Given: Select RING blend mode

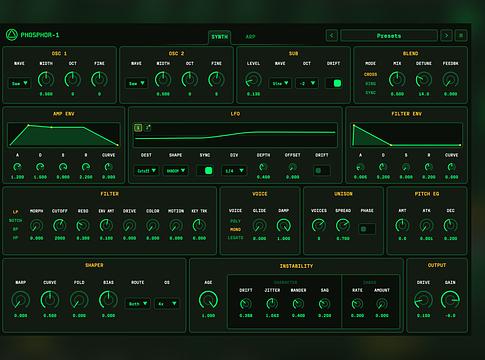Looking at the screenshot, I should coord(371,84).
